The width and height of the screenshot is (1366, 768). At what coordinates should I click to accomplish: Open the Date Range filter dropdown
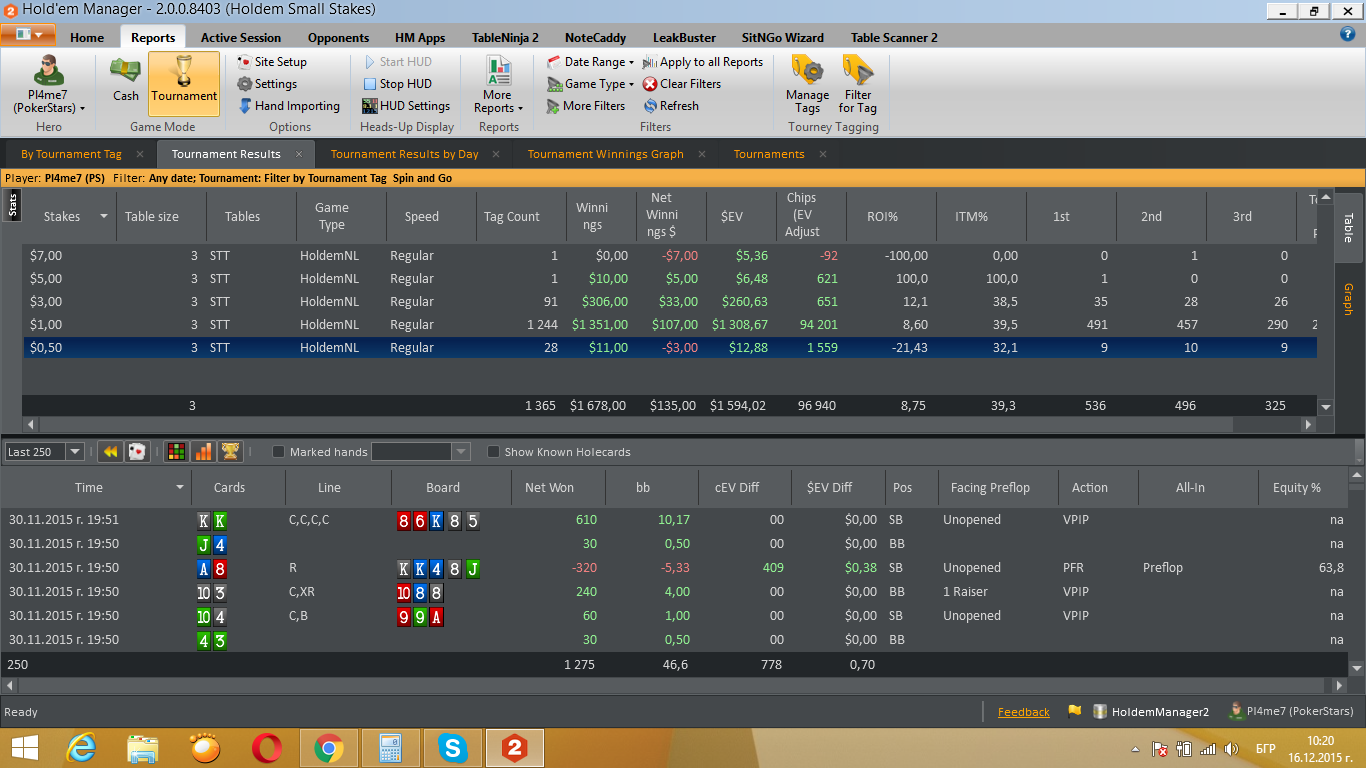tap(591, 62)
